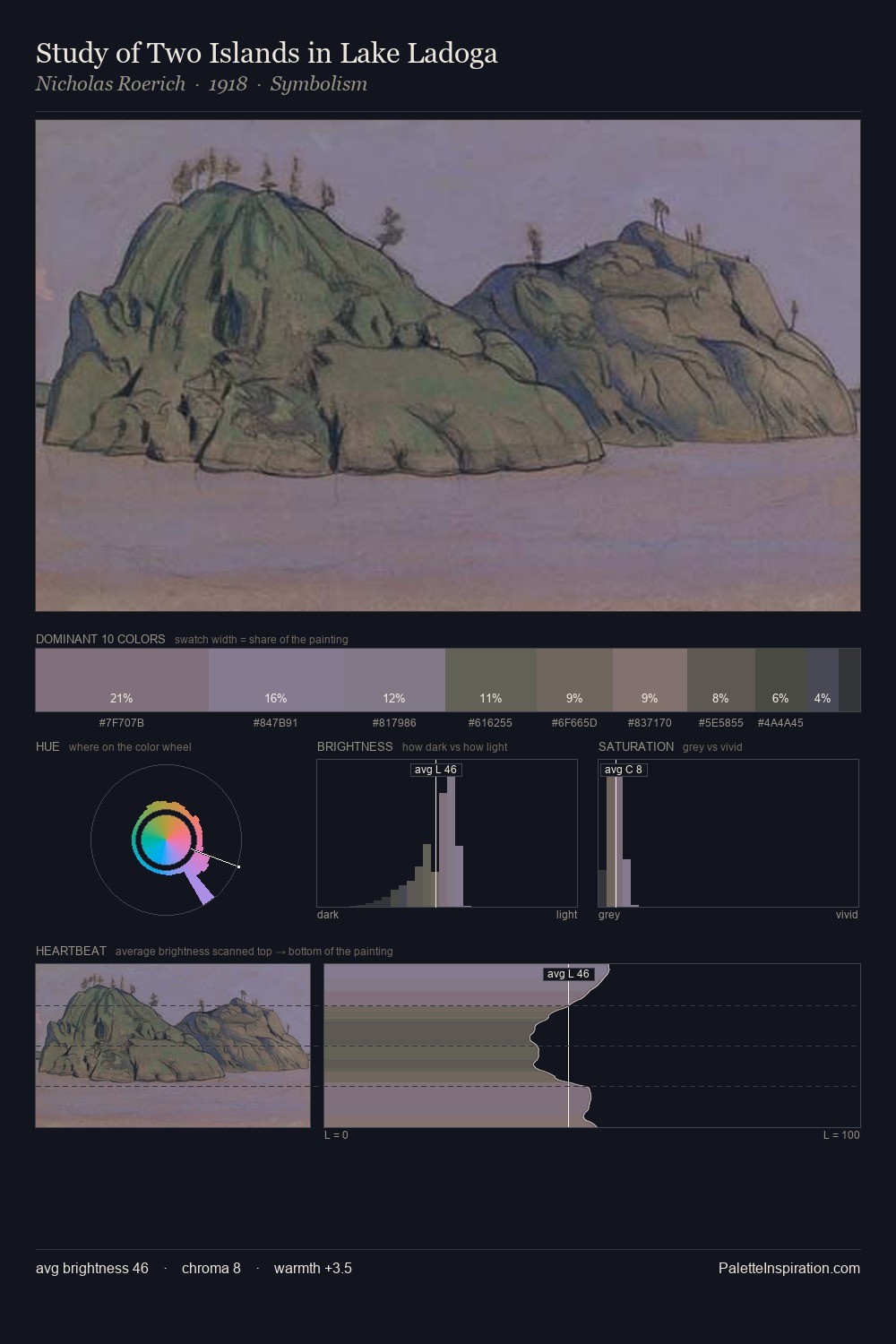
Task: Click the 'grey' axis label under Saturation
Action: point(609,915)
